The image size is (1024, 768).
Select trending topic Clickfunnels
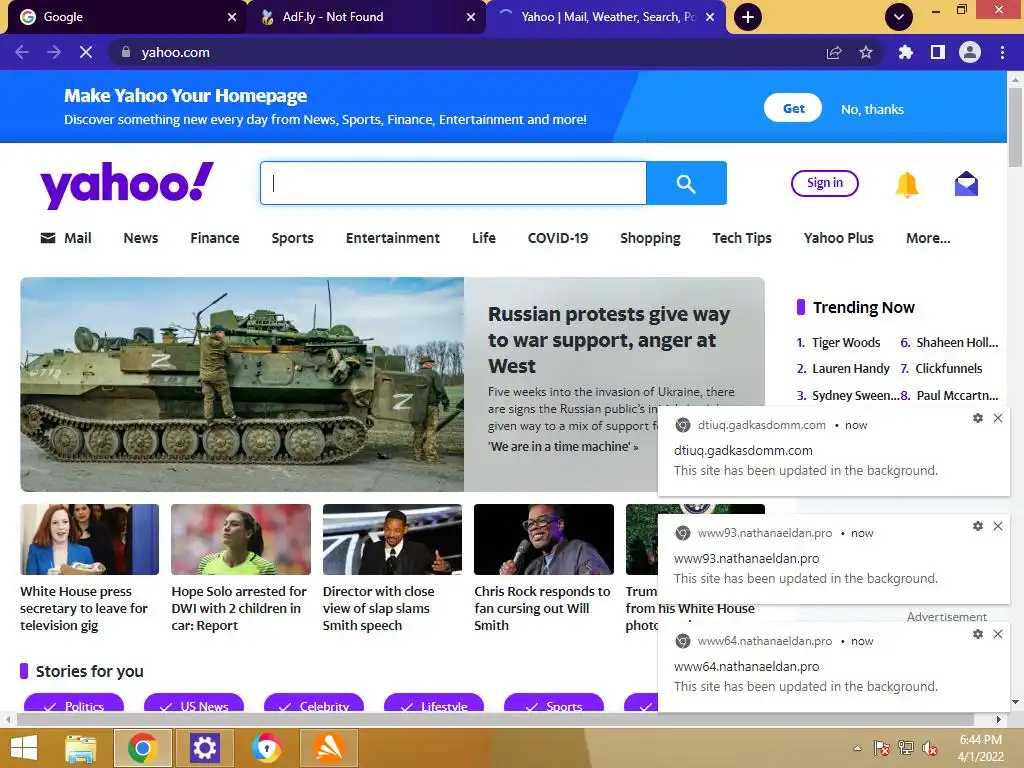(948, 368)
